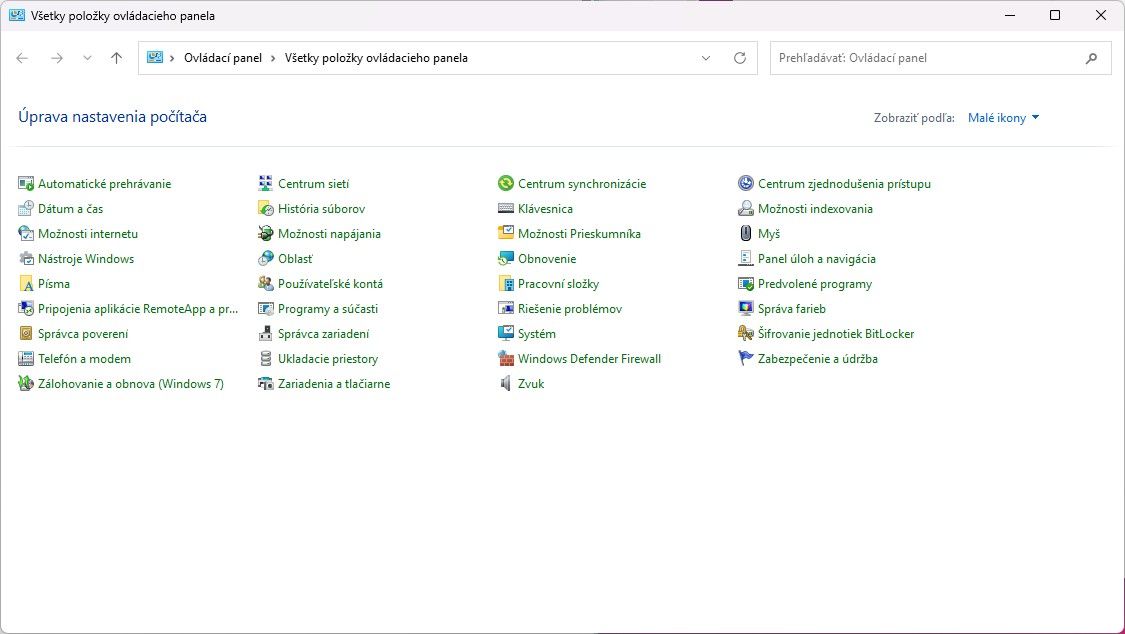Click the Ovládací panel breadcrumb

(x=223, y=58)
